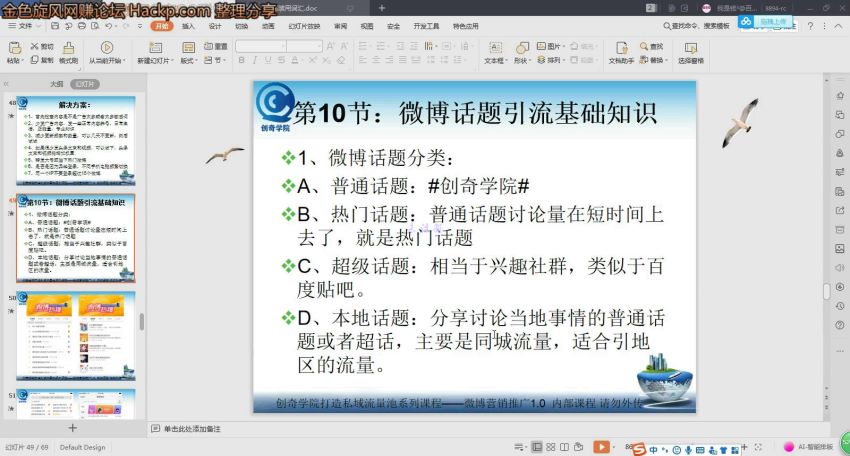Toggle Bold formatting
This screenshot has width=850, height=456.
(x=241, y=60)
